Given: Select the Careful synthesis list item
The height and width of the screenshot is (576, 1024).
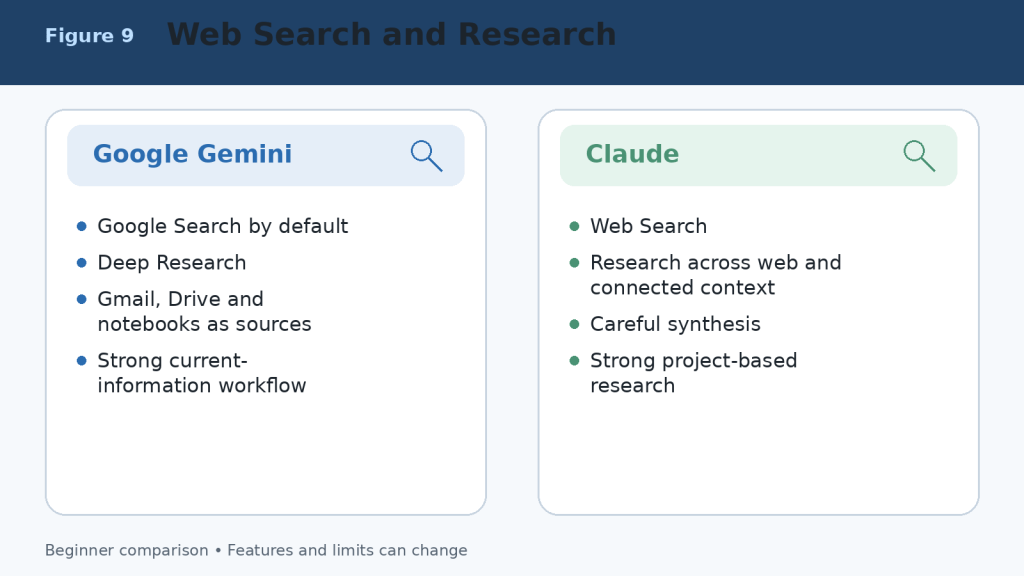Looking at the screenshot, I should tap(675, 324).
